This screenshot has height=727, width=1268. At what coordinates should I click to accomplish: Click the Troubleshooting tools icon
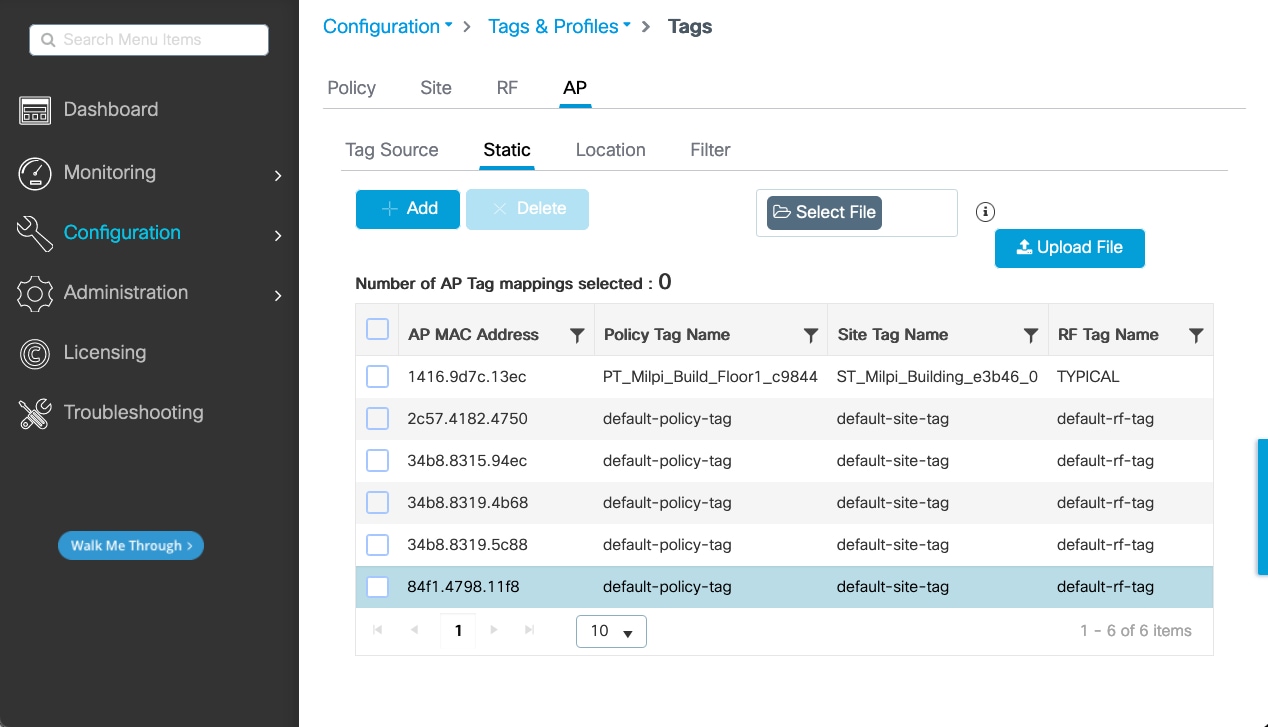pyautogui.click(x=35, y=413)
